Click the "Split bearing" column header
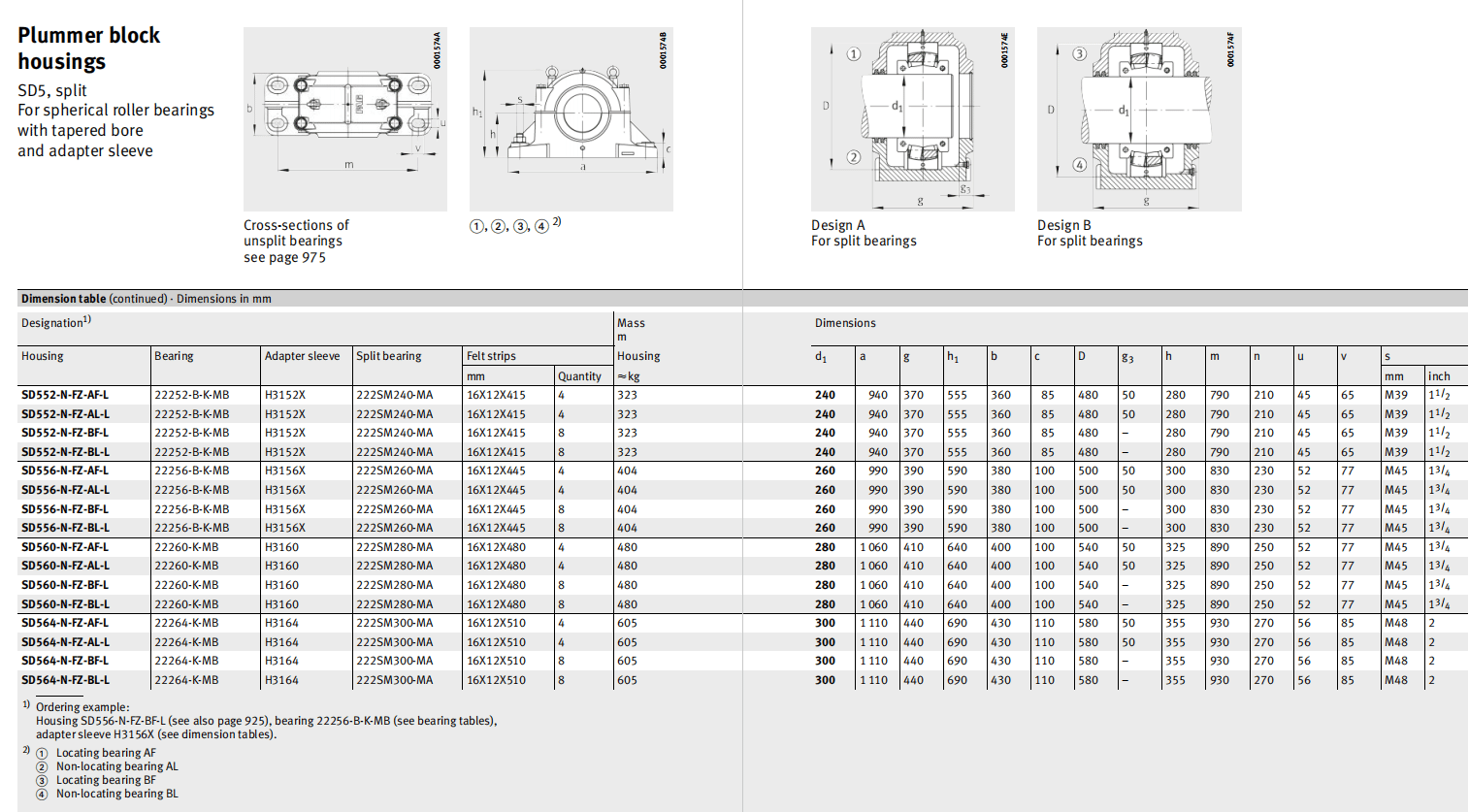The height and width of the screenshot is (812, 1469). (x=388, y=357)
